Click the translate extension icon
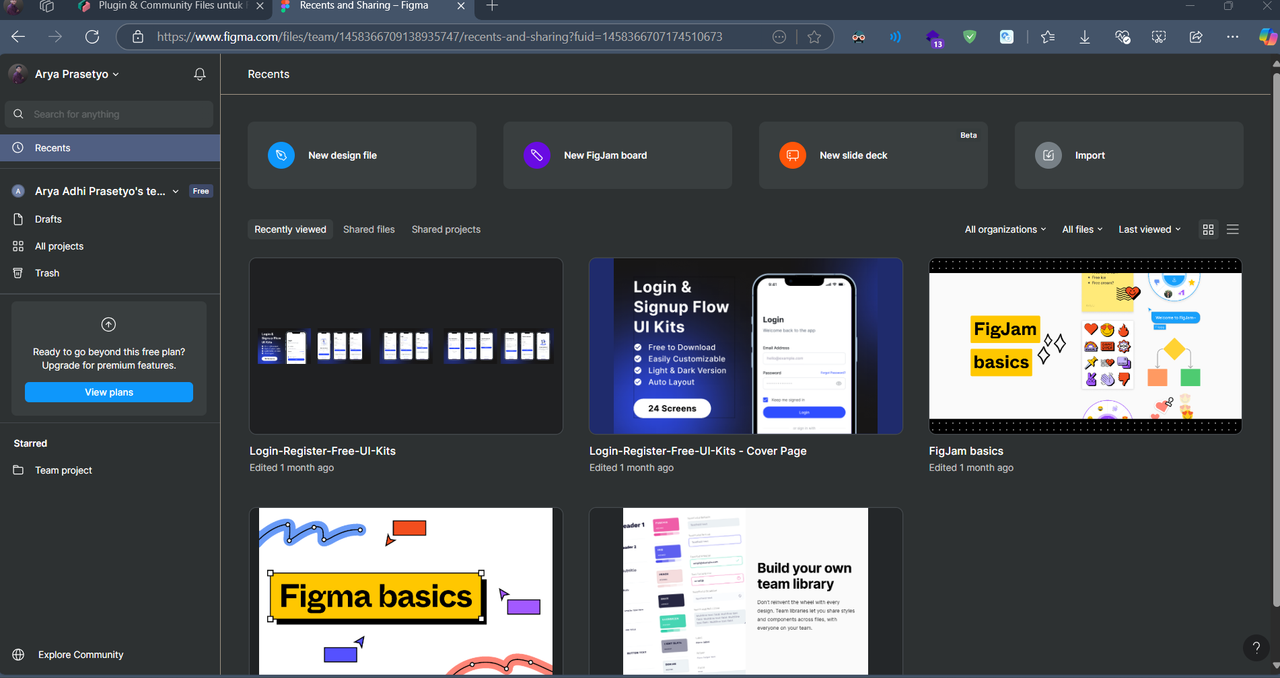This screenshot has width=1280, height=678. point(1007,37)
